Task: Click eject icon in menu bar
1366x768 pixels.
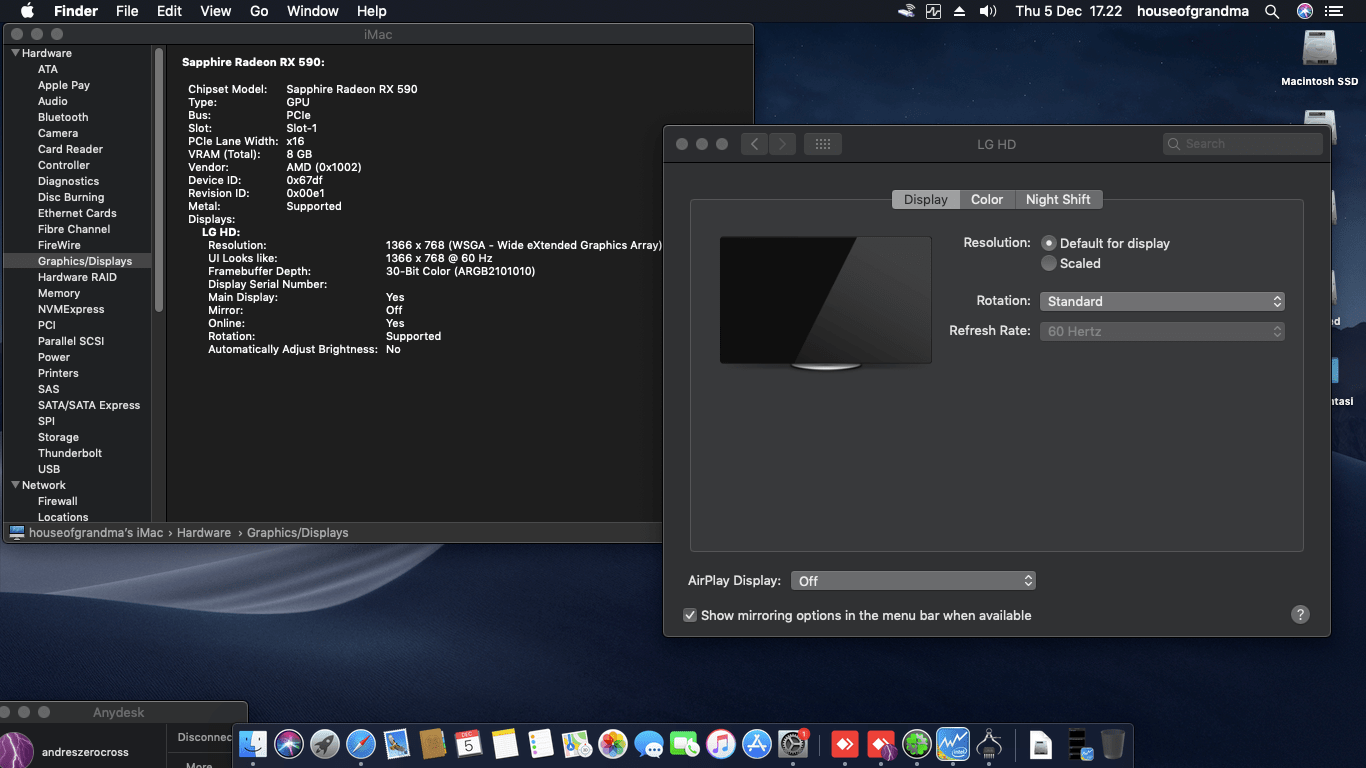Action: point(960,11)
